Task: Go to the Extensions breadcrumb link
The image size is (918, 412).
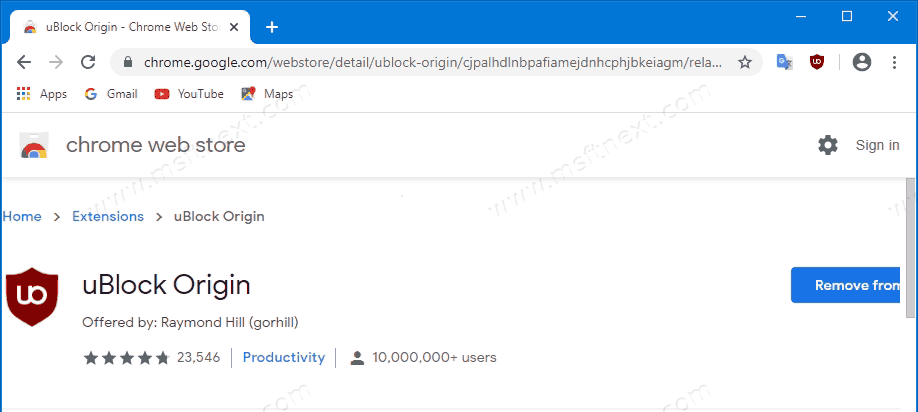Action: 108,217
